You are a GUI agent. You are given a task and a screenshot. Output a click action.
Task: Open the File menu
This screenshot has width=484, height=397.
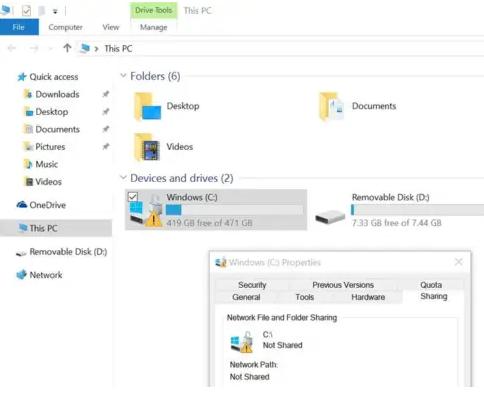coord(19,27)
